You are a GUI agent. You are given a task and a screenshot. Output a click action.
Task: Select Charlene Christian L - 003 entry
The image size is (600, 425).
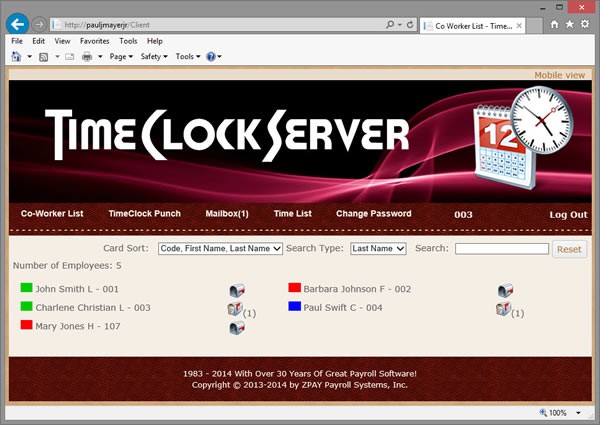93,308
